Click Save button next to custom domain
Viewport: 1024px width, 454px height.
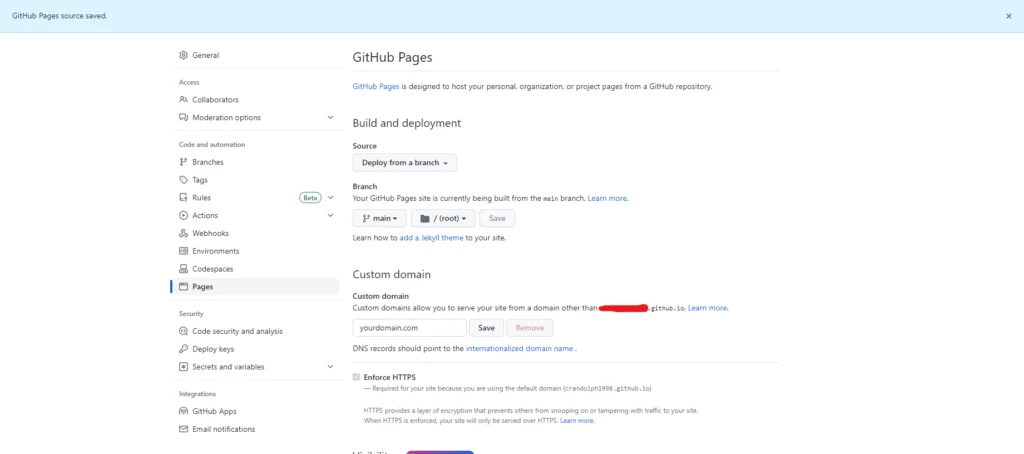pyautogui.click(x=486, y=328)
